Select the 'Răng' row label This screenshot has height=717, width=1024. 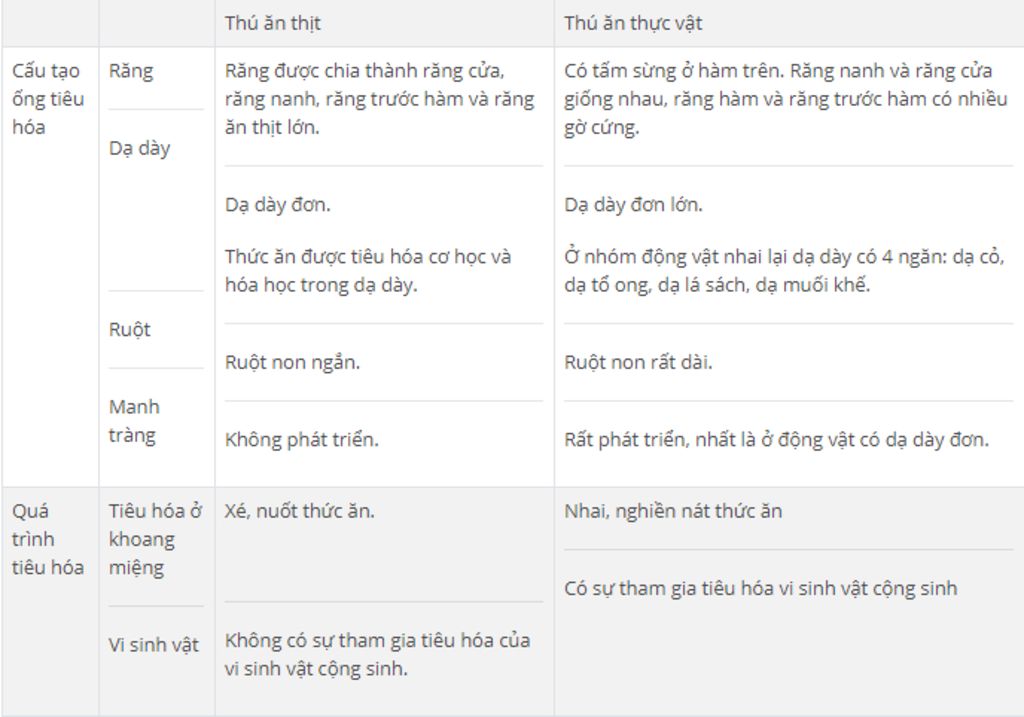point(131,71)
